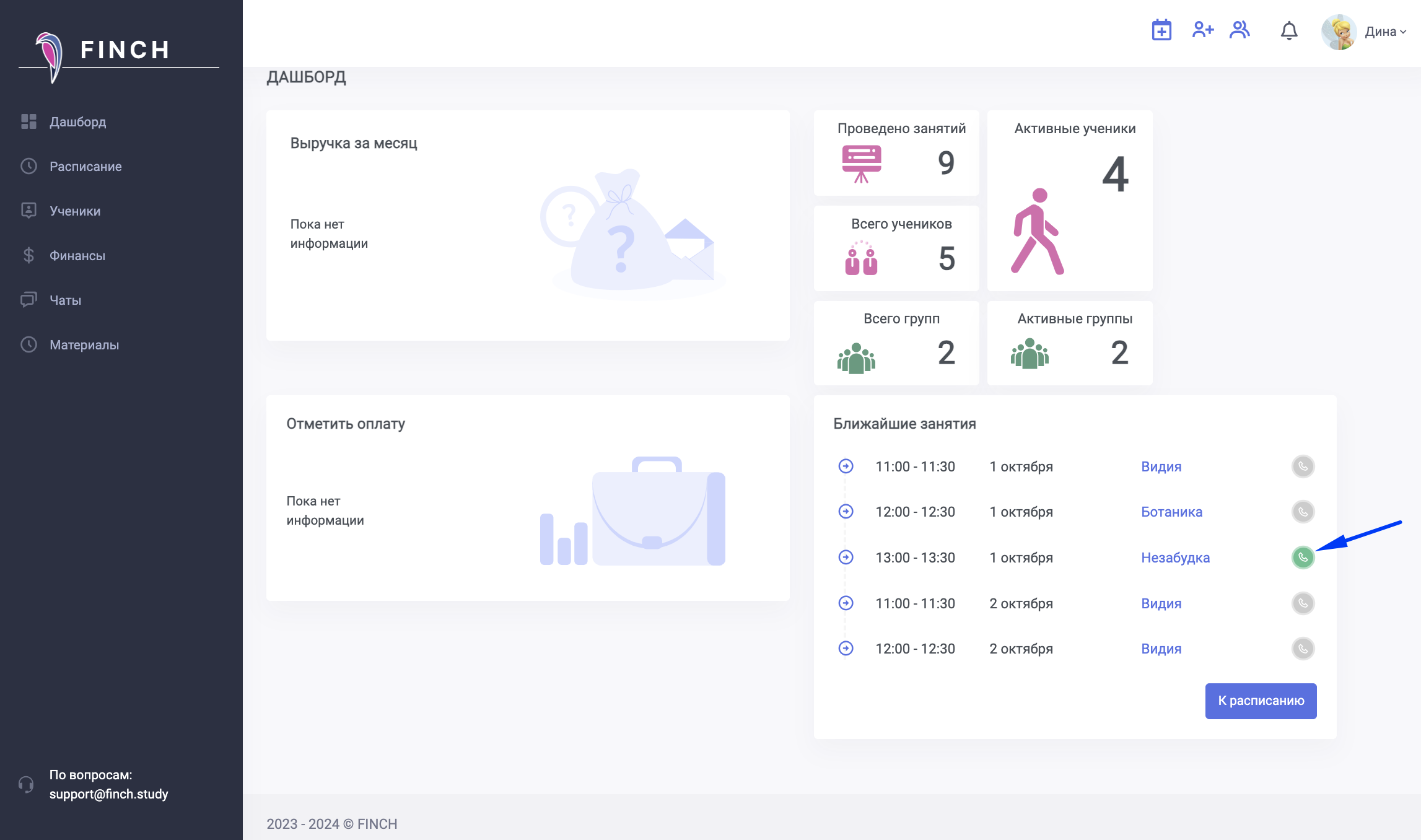
Task: Select Чаты in the sidebar
Action: 66,300
